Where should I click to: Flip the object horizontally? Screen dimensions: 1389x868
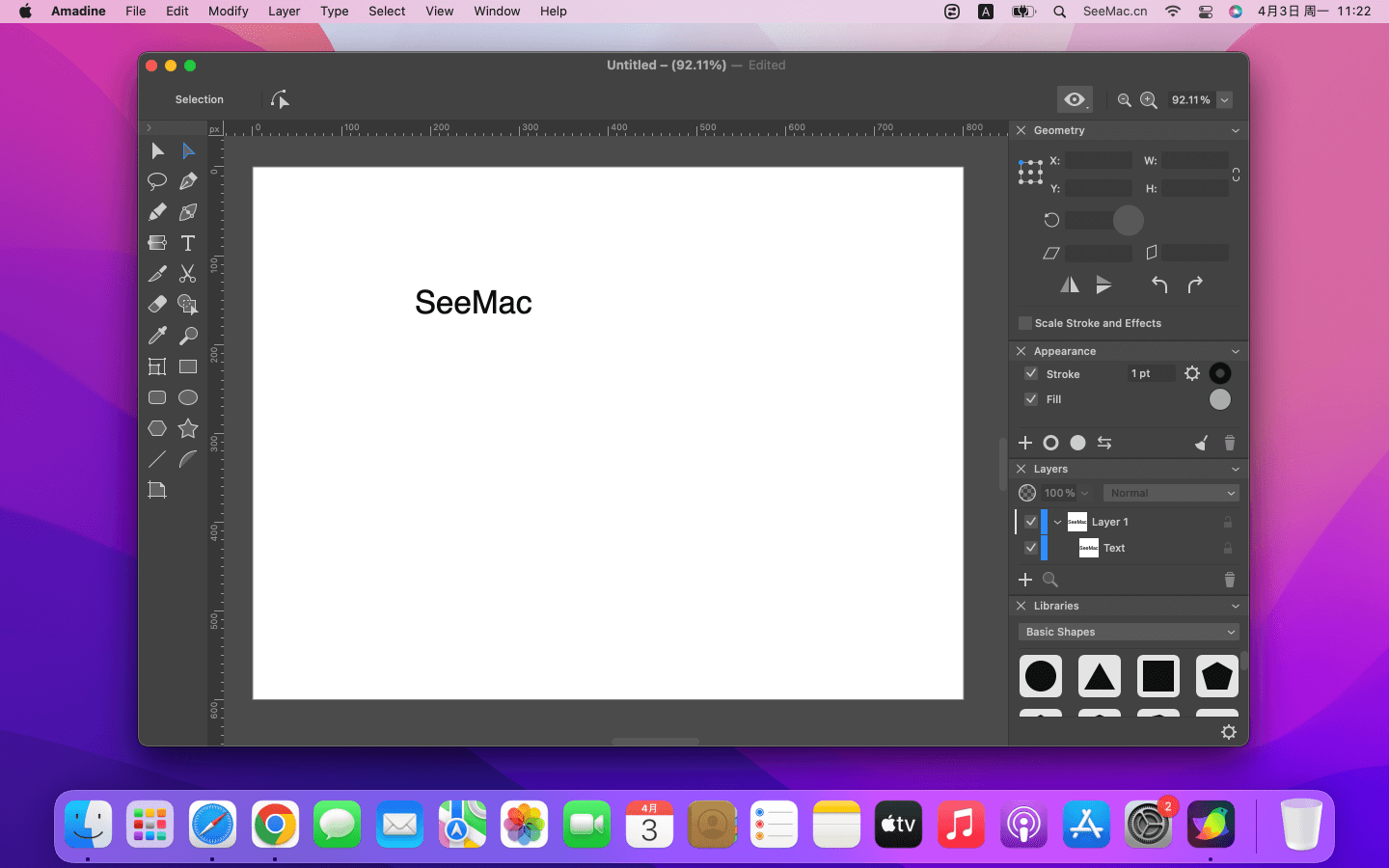1070,285
